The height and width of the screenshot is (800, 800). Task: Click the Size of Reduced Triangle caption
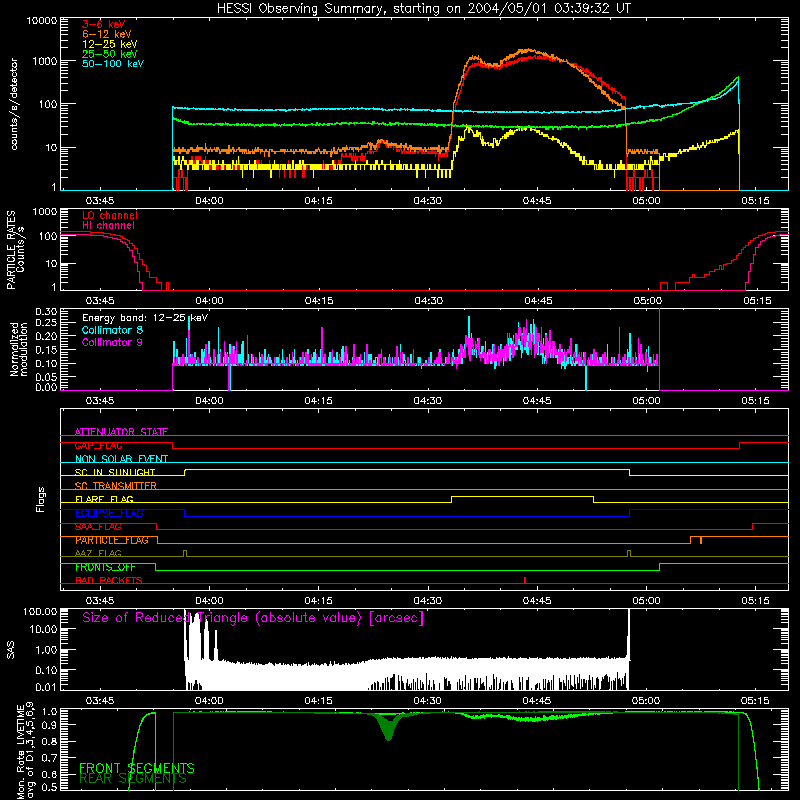253,618
